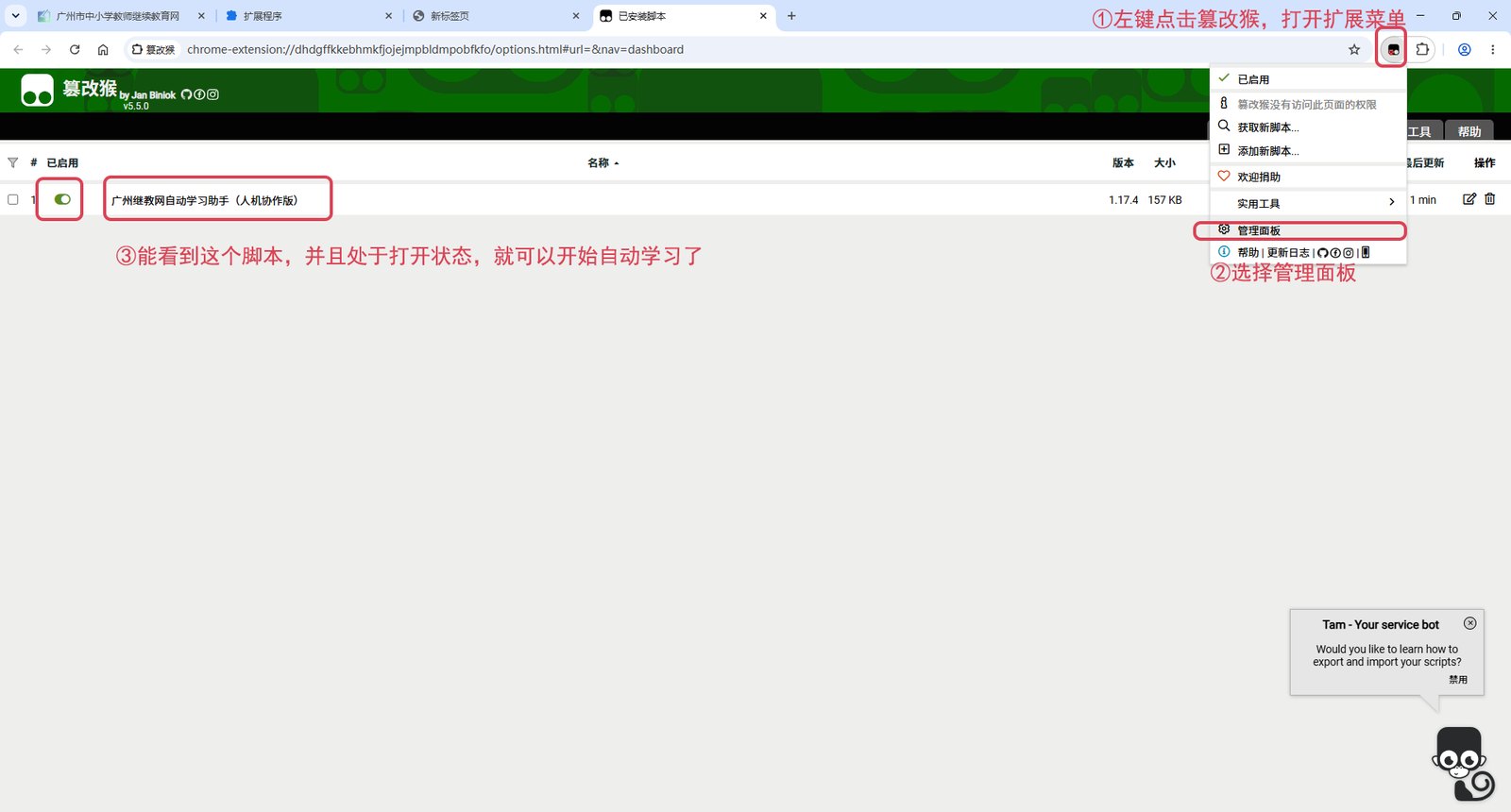Close the 已安装脚本 browser tab
The image size is (1511, 812).
tap(763, 16)
